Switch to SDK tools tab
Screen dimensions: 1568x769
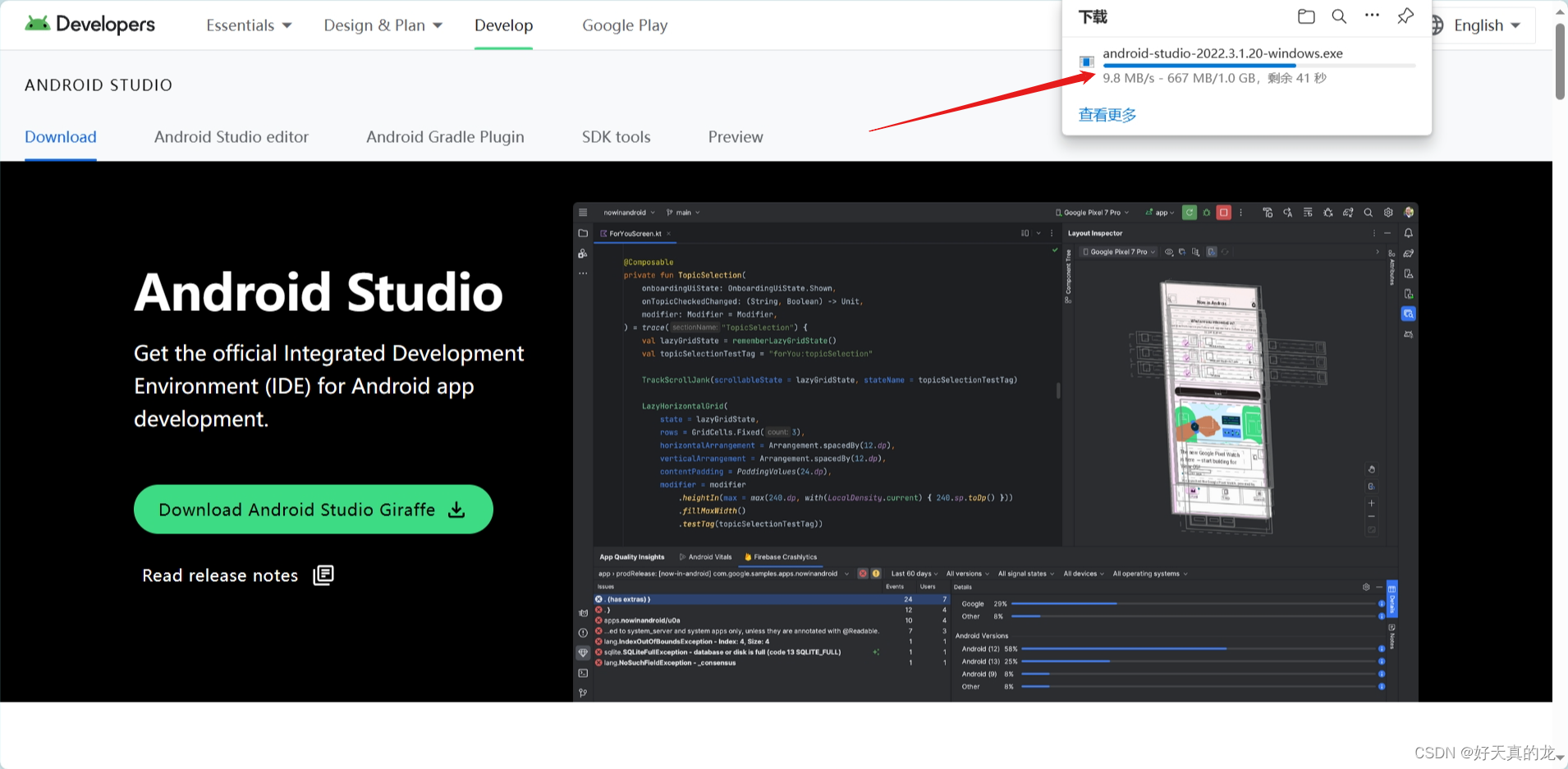617,137
